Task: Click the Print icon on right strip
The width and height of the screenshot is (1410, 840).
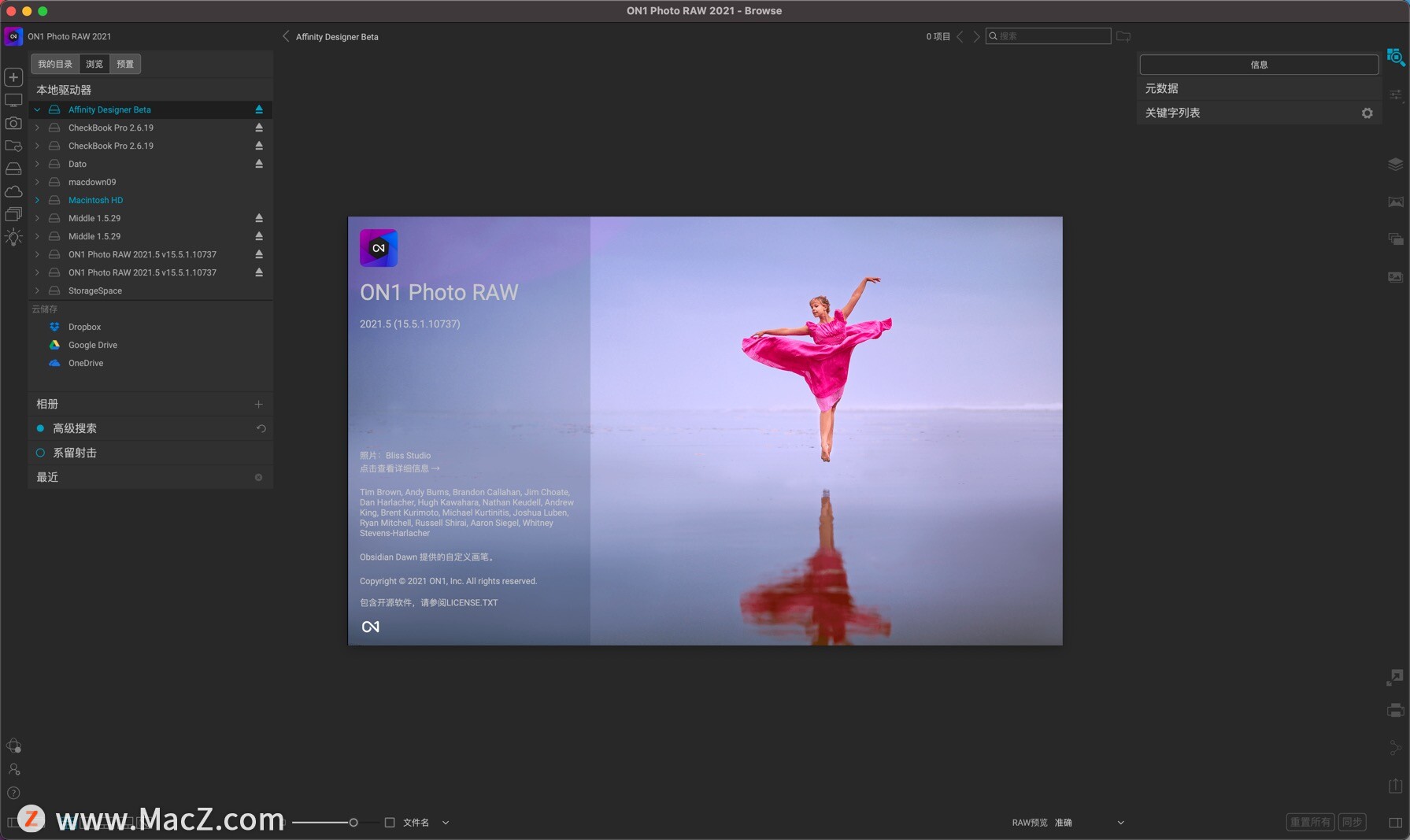Action: tap(1395, 711)
